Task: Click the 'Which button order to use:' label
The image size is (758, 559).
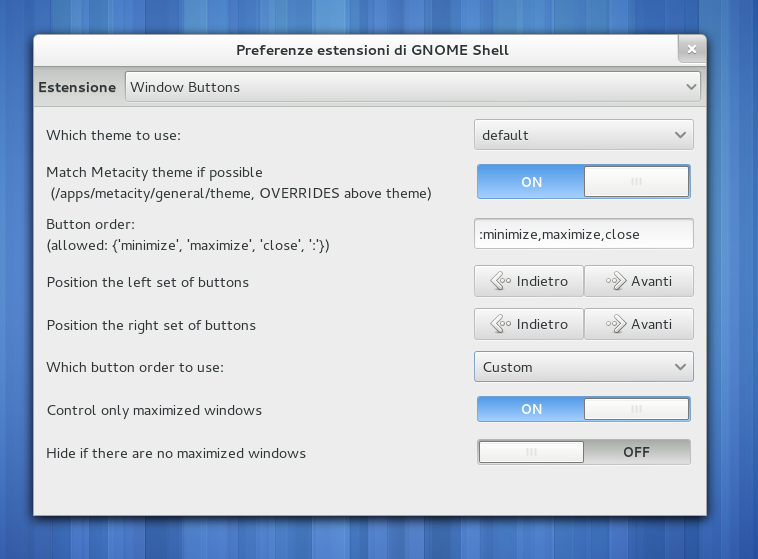Action: 135,368
